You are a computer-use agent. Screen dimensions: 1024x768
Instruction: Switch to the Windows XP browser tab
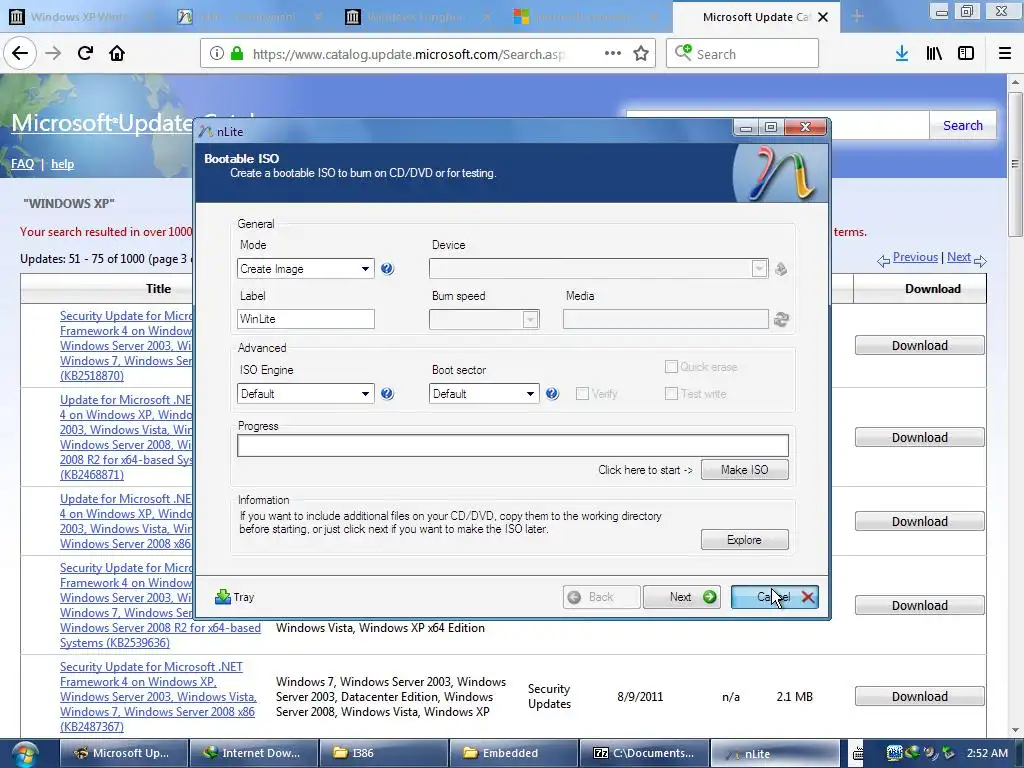78,16
